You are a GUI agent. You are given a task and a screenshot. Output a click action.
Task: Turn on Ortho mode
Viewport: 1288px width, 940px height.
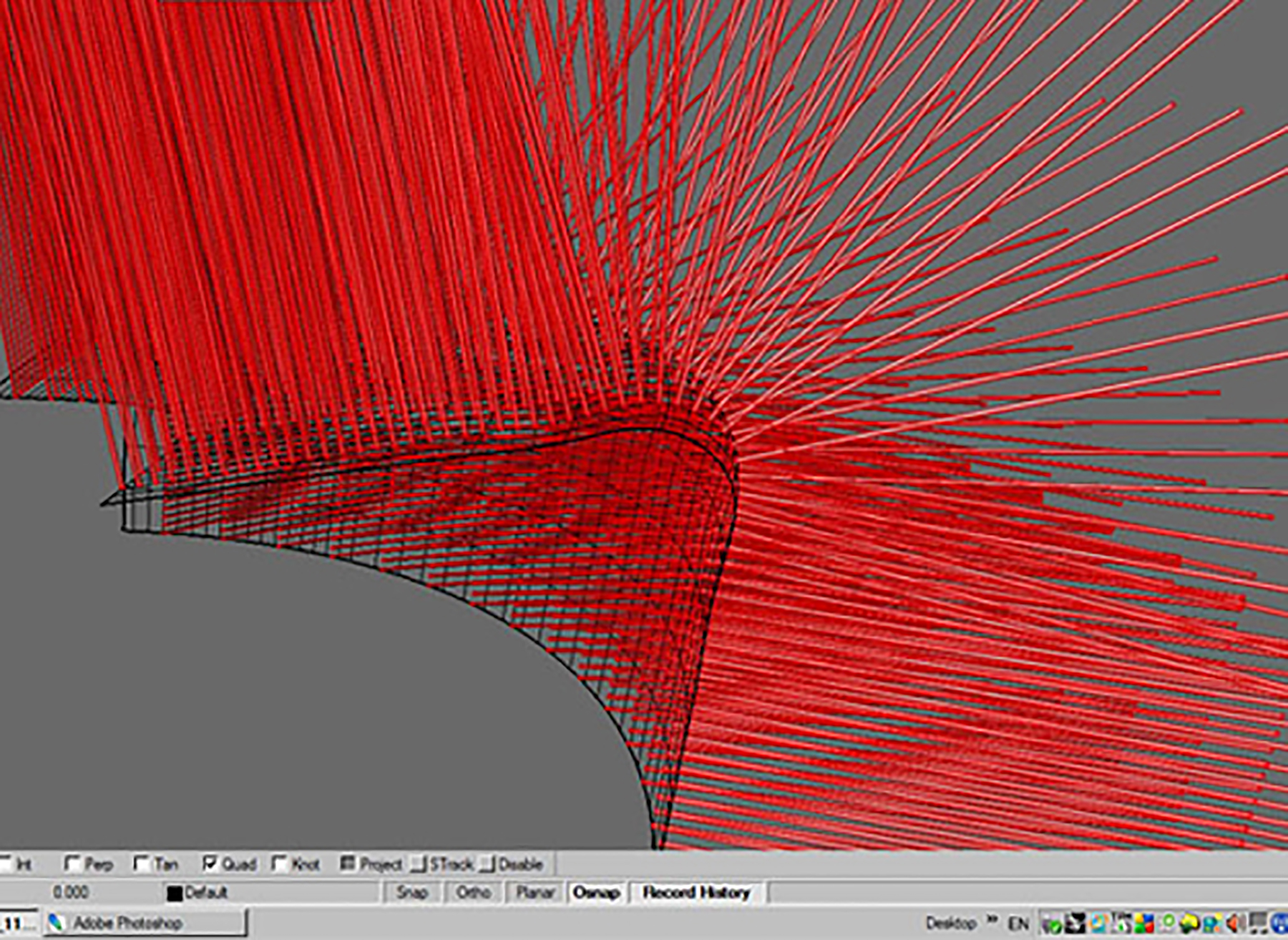coord(473,893)
